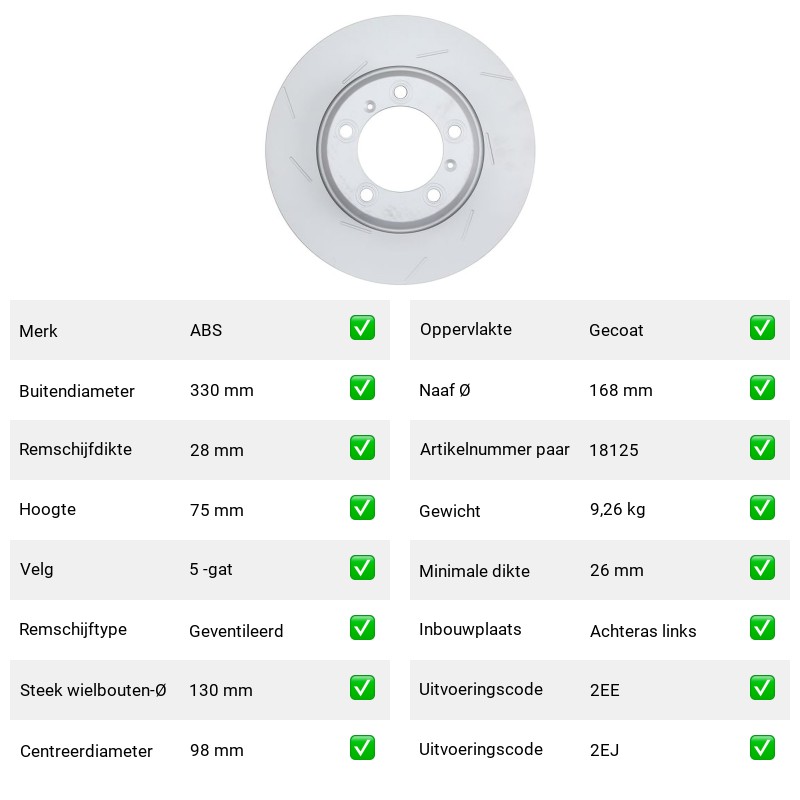
Task: Click the check icon for Uitvoeringscode 2EE
Action: (762, 687)
